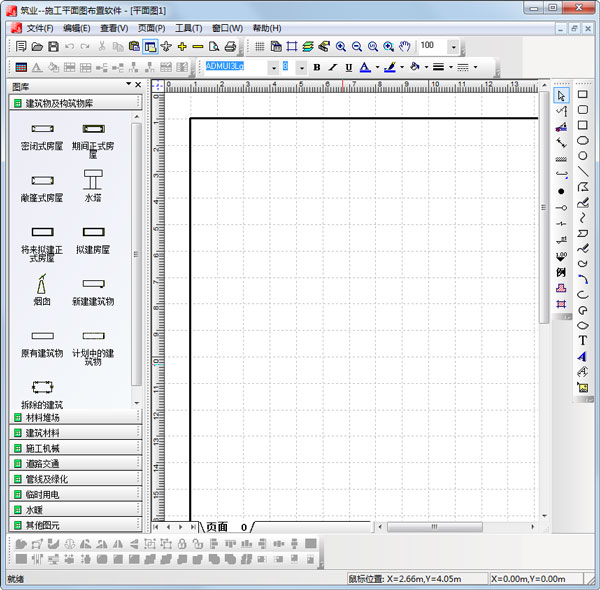Open the 编辑(E) menu
600x590 pixels.
[x=77, y=28]
